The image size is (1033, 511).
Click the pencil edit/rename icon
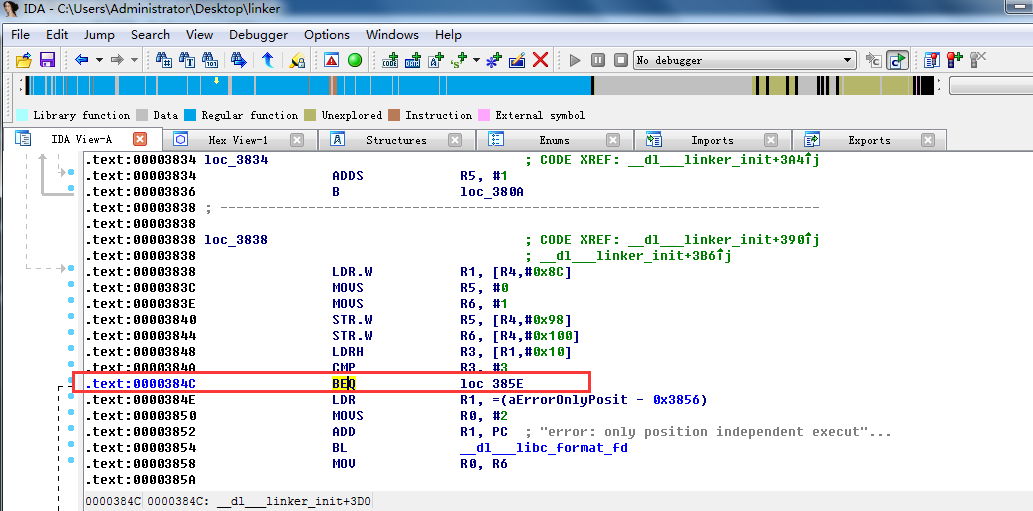click(x=517, y=61)
